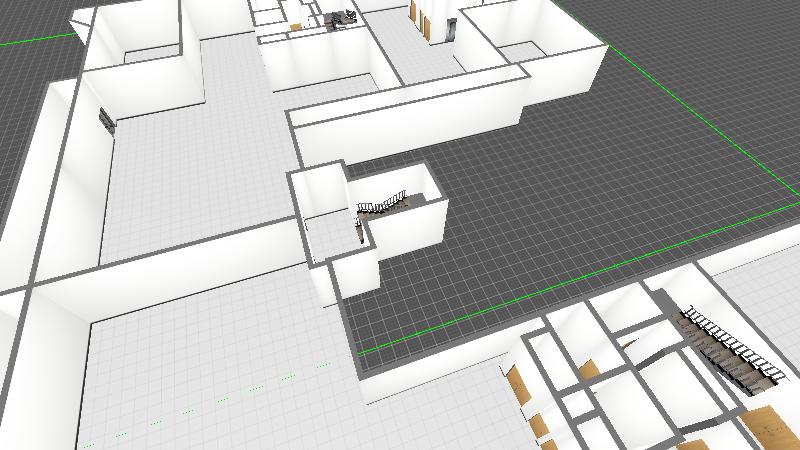
Task: Click the long railing staircase at lower right
Action: coord(732,347)
